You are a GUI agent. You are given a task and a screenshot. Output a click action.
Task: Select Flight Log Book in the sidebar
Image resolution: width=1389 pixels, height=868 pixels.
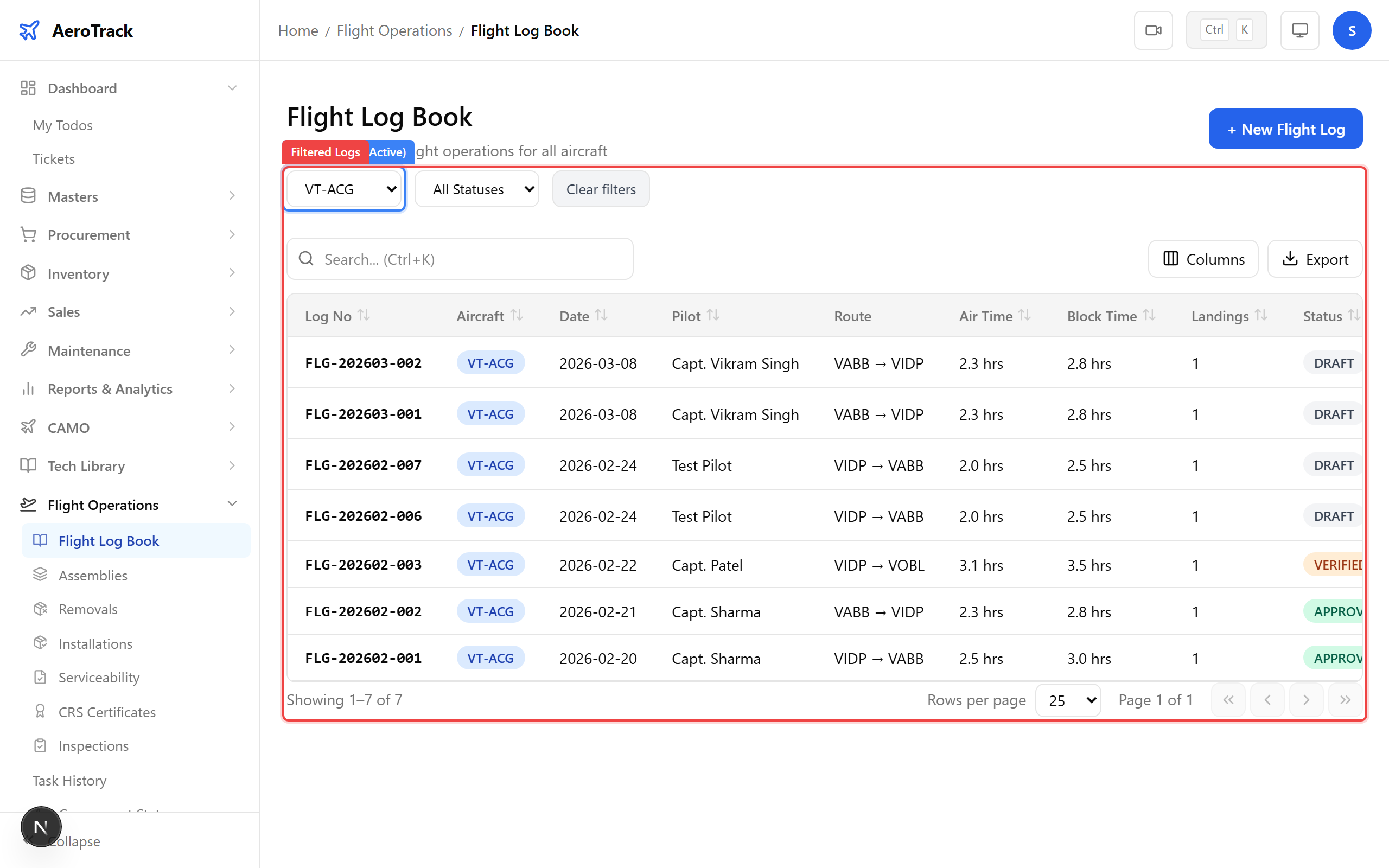click(x=109, y=540)
